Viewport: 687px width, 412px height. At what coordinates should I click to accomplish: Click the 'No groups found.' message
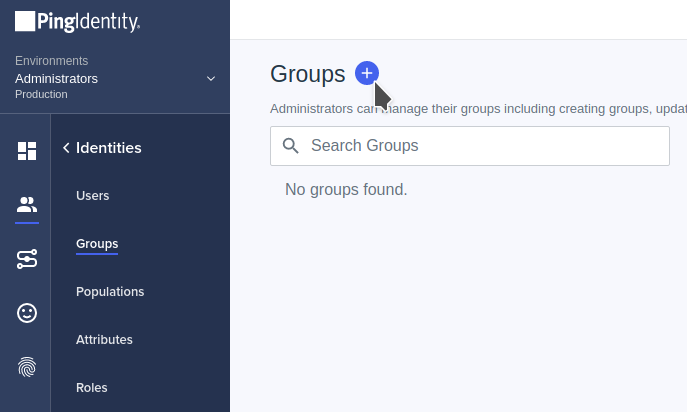coord(346,190)
